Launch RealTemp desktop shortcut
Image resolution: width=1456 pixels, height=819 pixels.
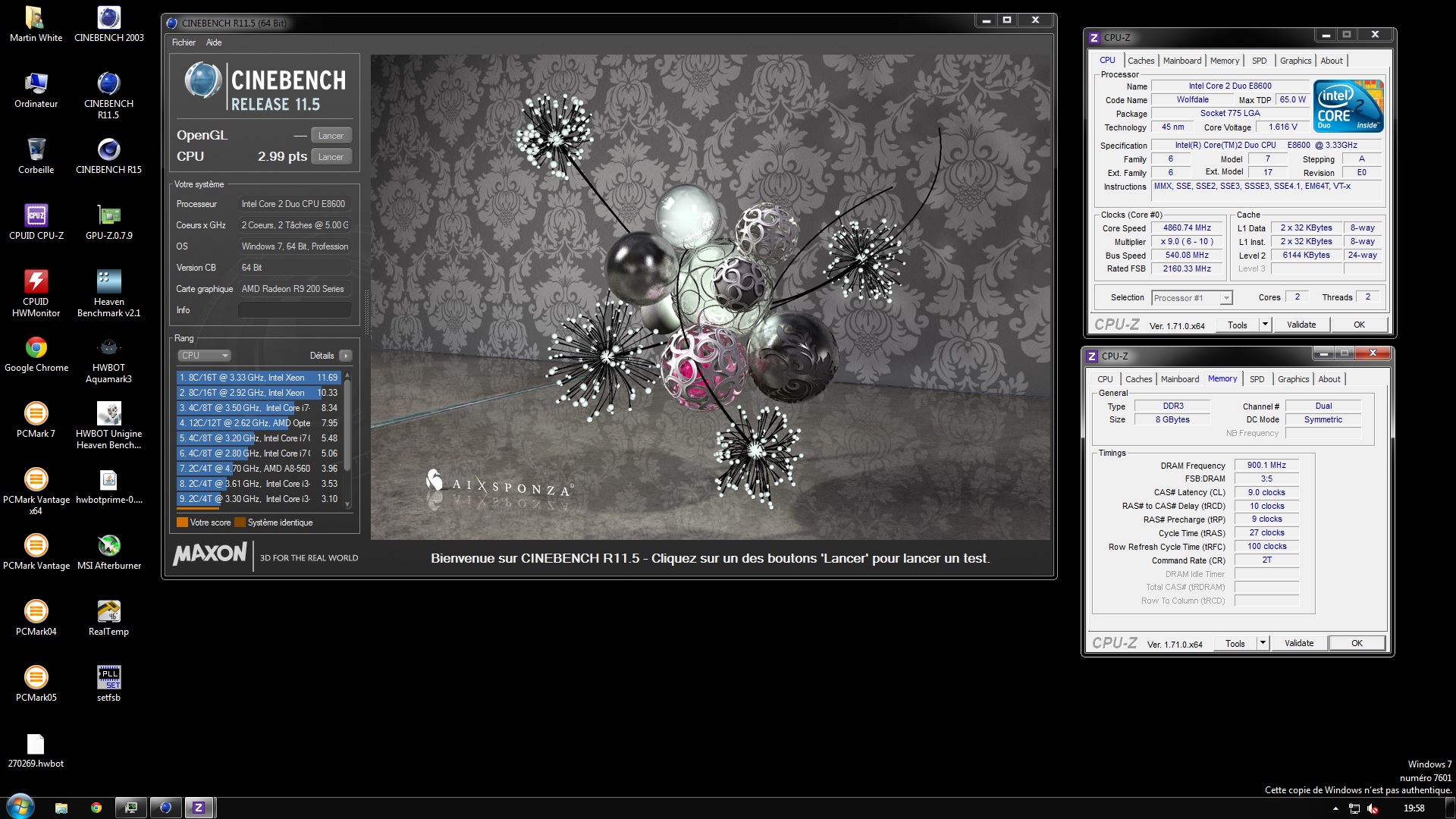click(108, 618)
